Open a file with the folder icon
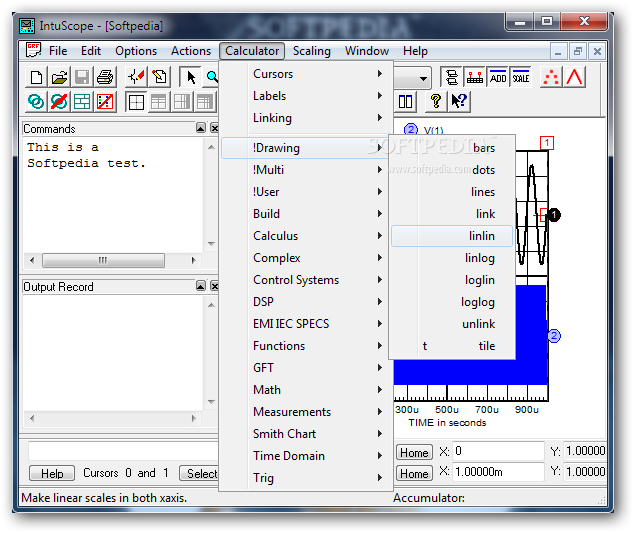The width and height of the screenshot is (634, 533). [59, 77]
